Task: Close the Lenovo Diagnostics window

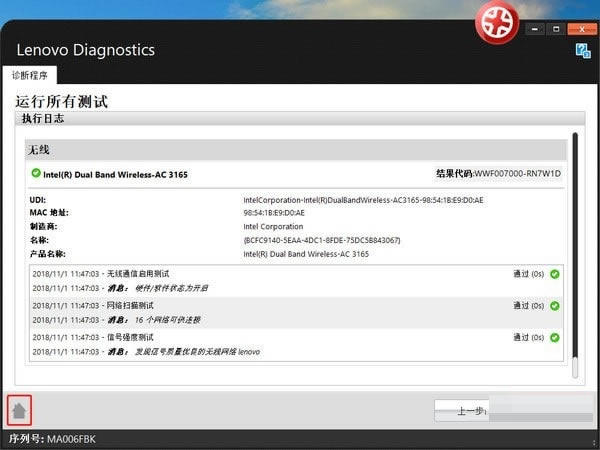Action: tap(583, 28)
